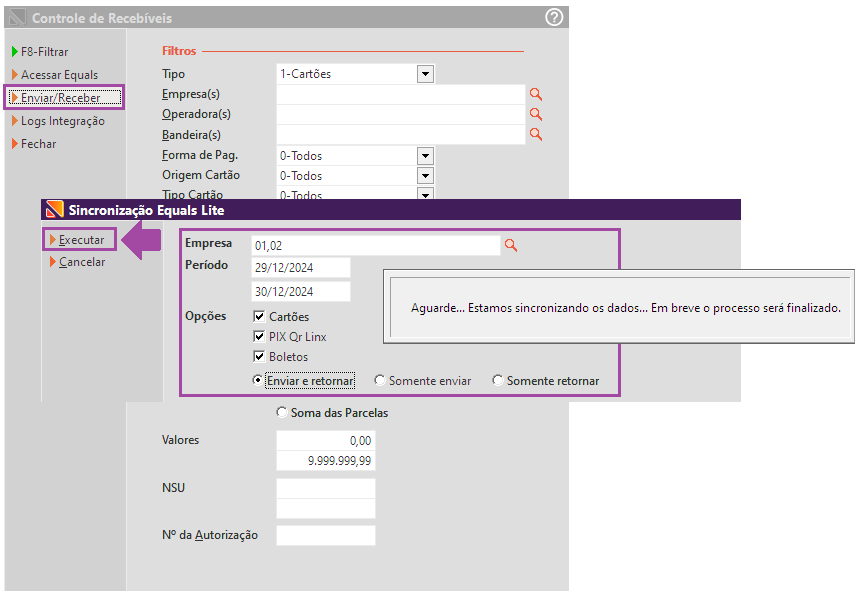The height and width of the screenshot is (608, 859).
Task: Expand the Forma de Pag. dropdown
Action: click(x=425, y=156)
